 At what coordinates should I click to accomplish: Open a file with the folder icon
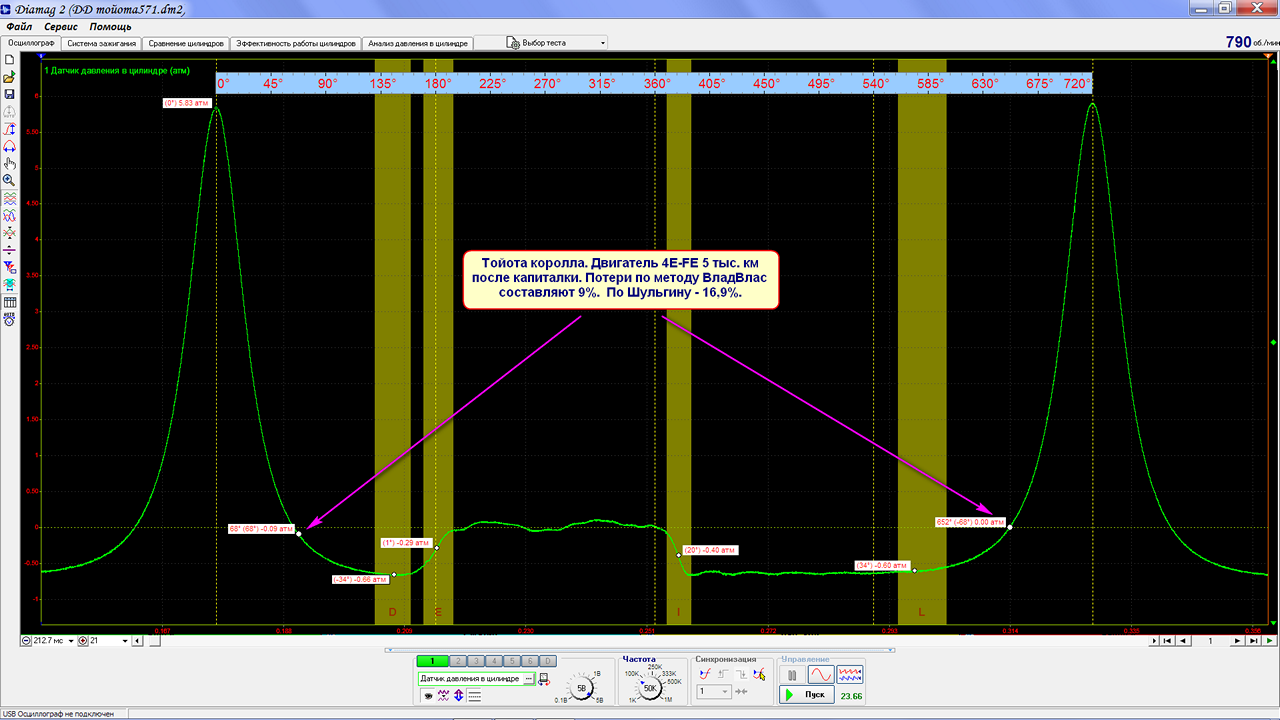tap(9, 77)
